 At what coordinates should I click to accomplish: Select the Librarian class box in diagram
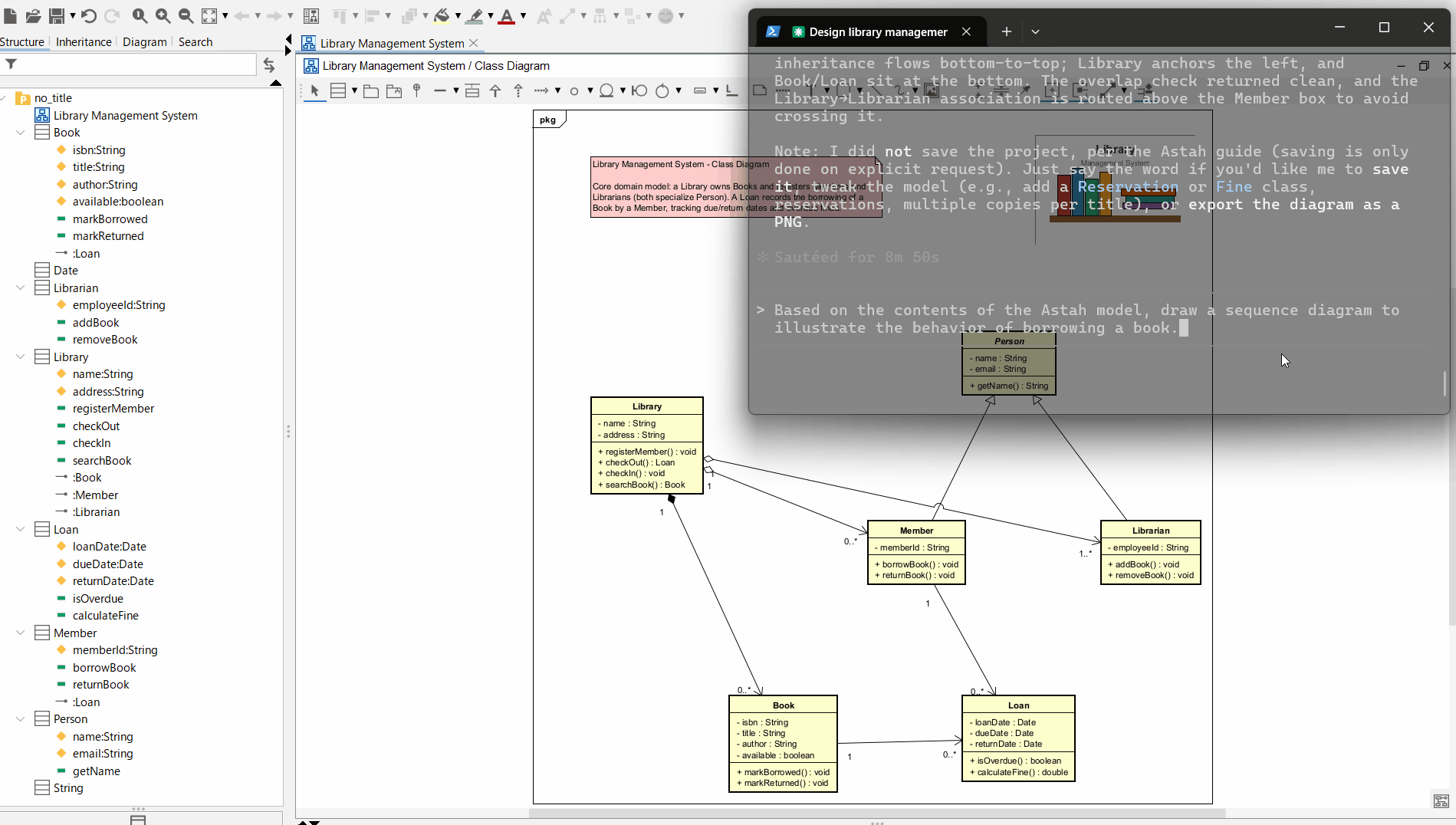click(x=1150, y=552)
